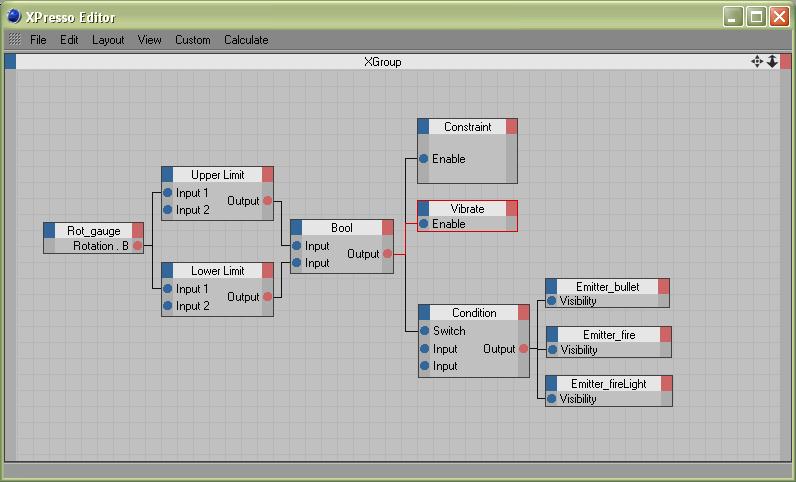
Task: Click the Vibrate node's Enable port
Action: [x=423, y=223]
